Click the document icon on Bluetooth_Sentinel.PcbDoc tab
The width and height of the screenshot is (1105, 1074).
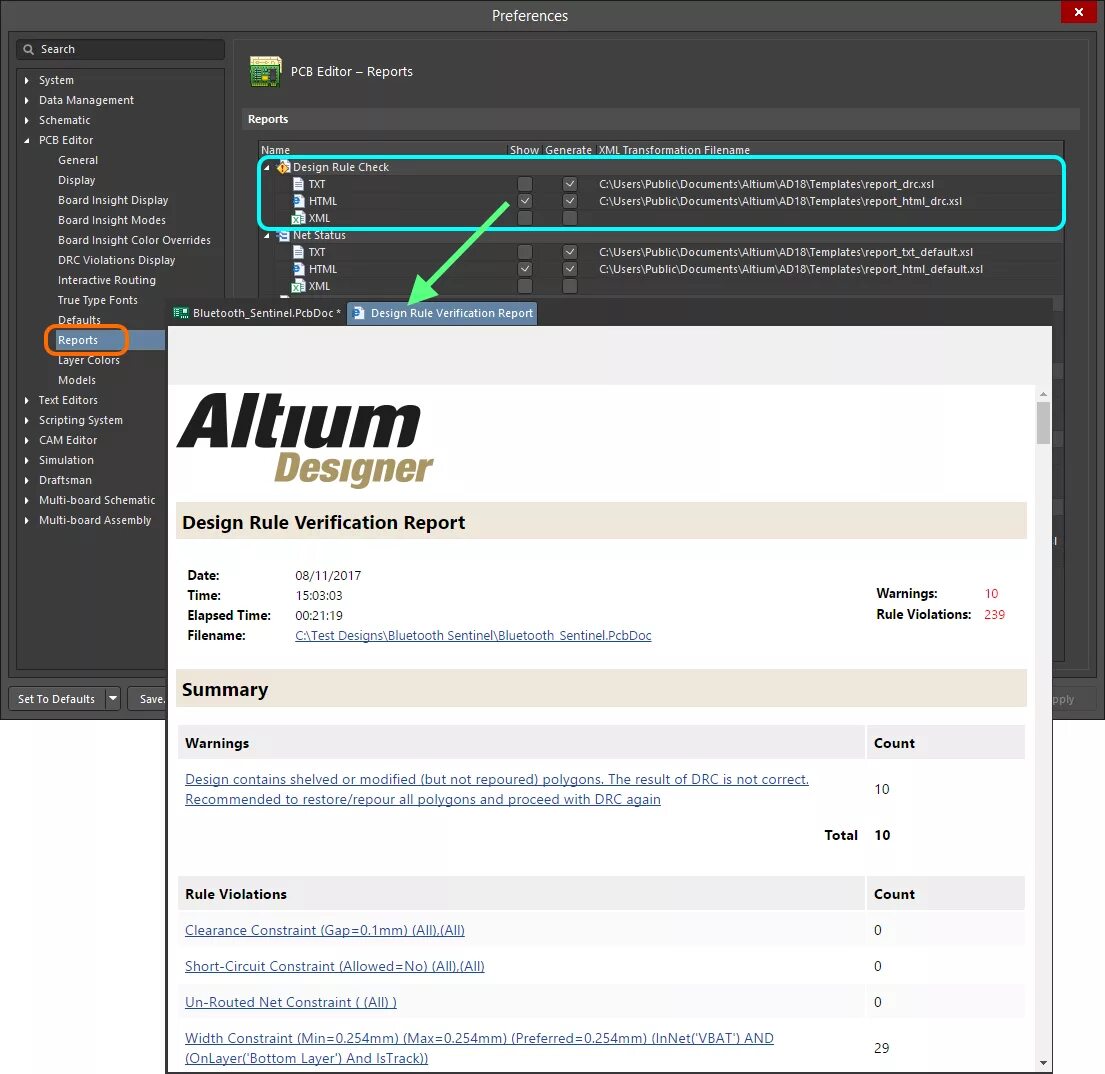pos(183,313)
